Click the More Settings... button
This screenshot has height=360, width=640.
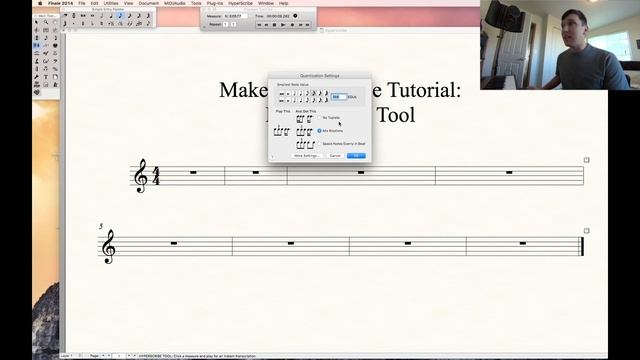click(x=307, y=156)
